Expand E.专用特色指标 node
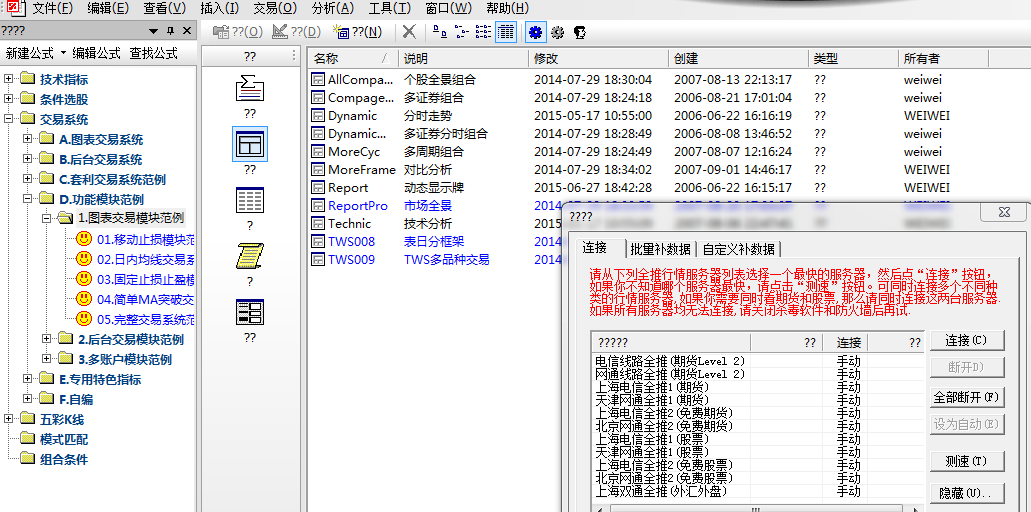 click(x=27, y=379)
